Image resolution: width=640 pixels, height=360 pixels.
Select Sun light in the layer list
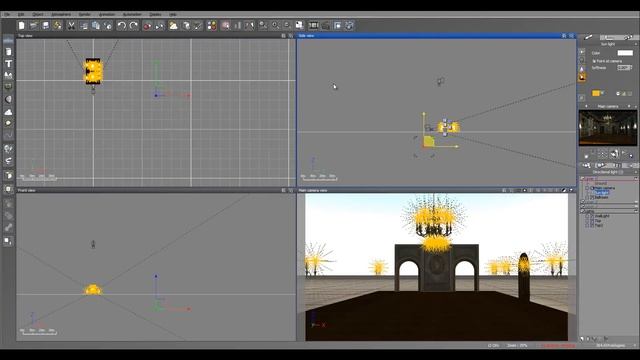click(601, 193)
